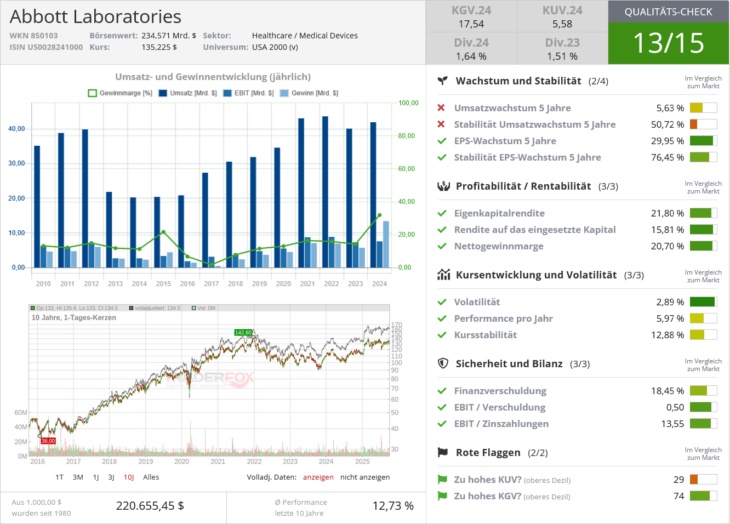Click the red X beside Umsatzwachstum 5 Jahre
Screen dimensions: 730x524
point(442,108)
